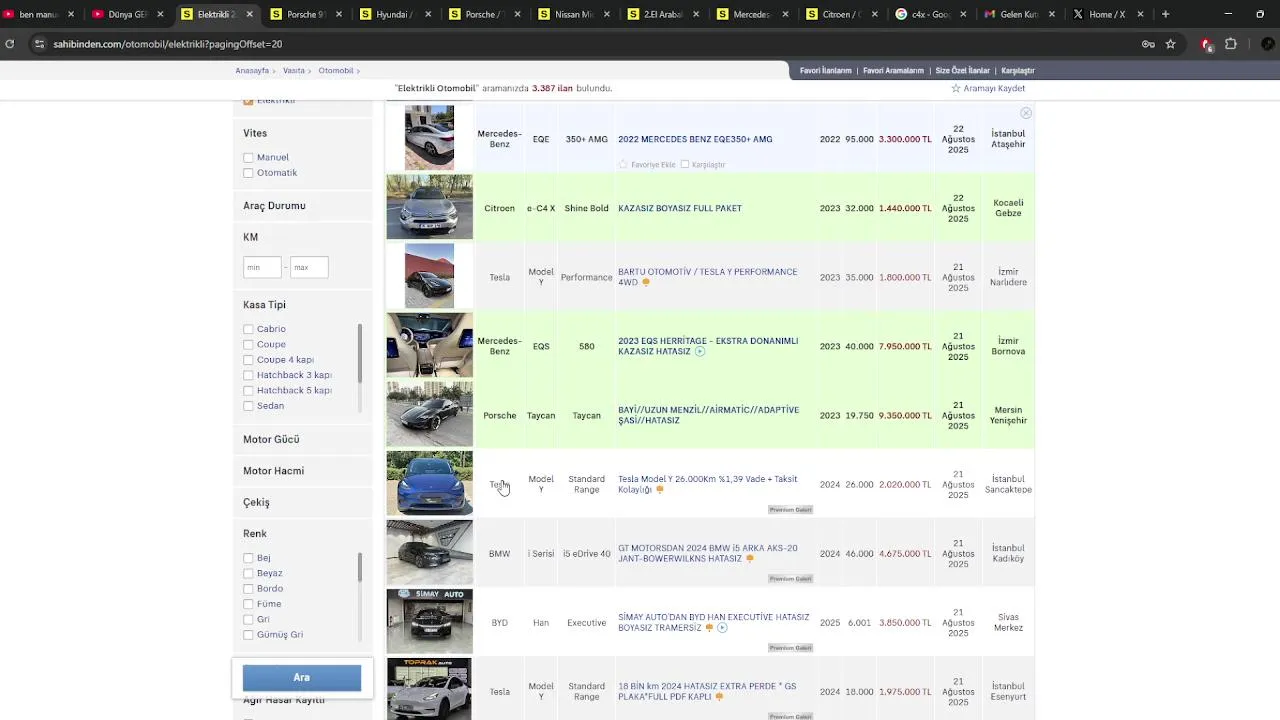Viewport: 1280px width, 720px height.
Task: Collapse the Kasa Tipi filter section
Action: (264, 305)
